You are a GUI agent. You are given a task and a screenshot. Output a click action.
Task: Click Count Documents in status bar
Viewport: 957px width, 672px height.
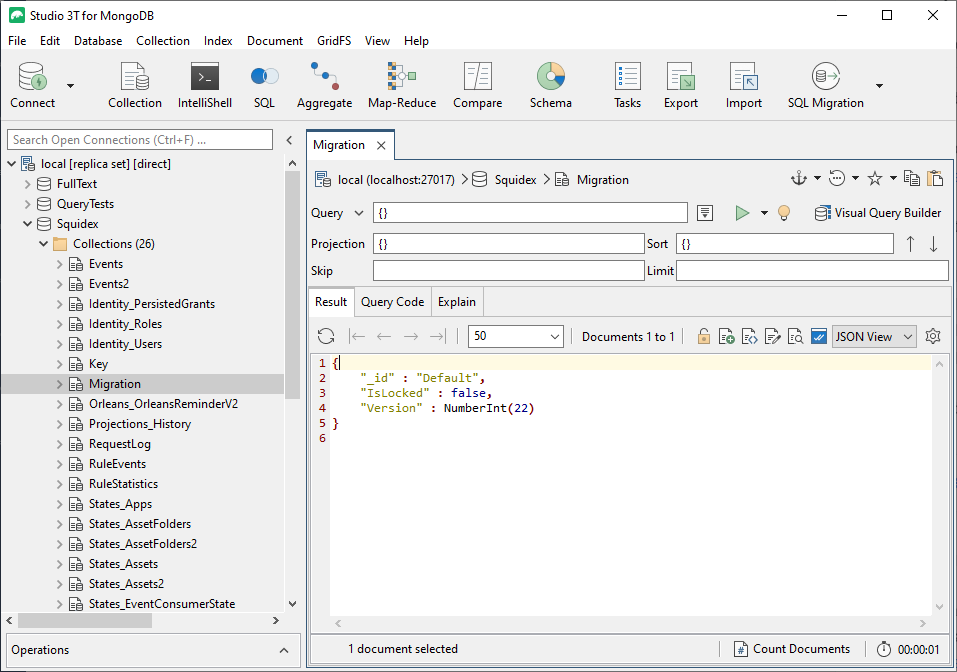coord(792,649)
